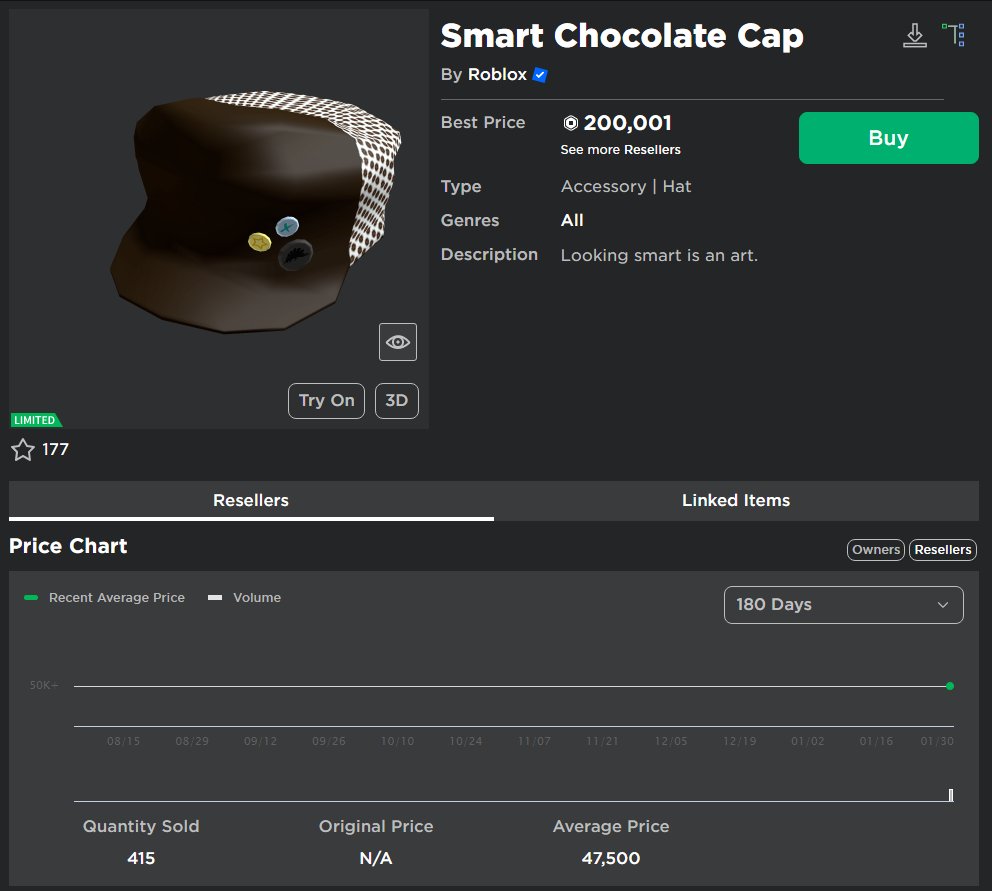This screenshot has width=992, height=891.
Task: Switch chart view to Owners
Action: point(875,549)
